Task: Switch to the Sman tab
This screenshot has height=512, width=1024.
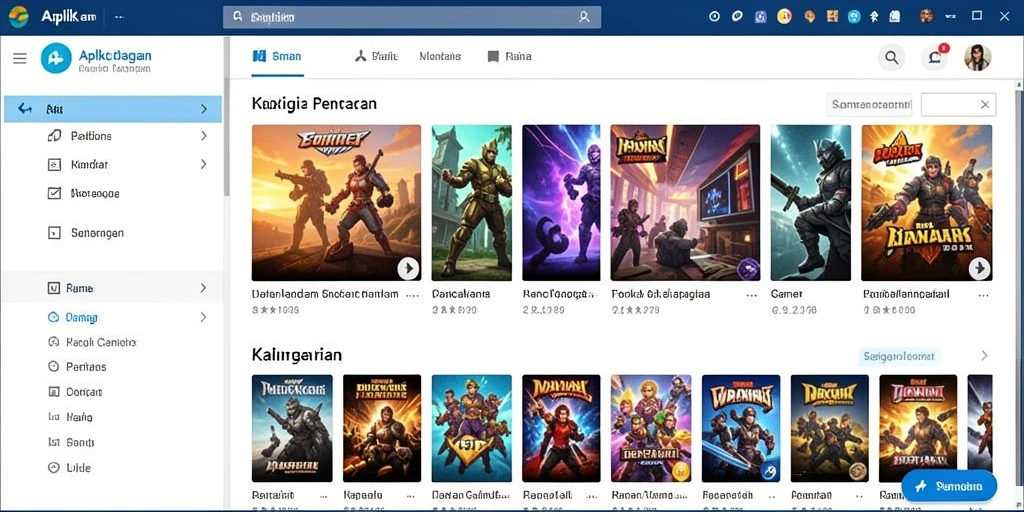Action: tap(277, 56)
